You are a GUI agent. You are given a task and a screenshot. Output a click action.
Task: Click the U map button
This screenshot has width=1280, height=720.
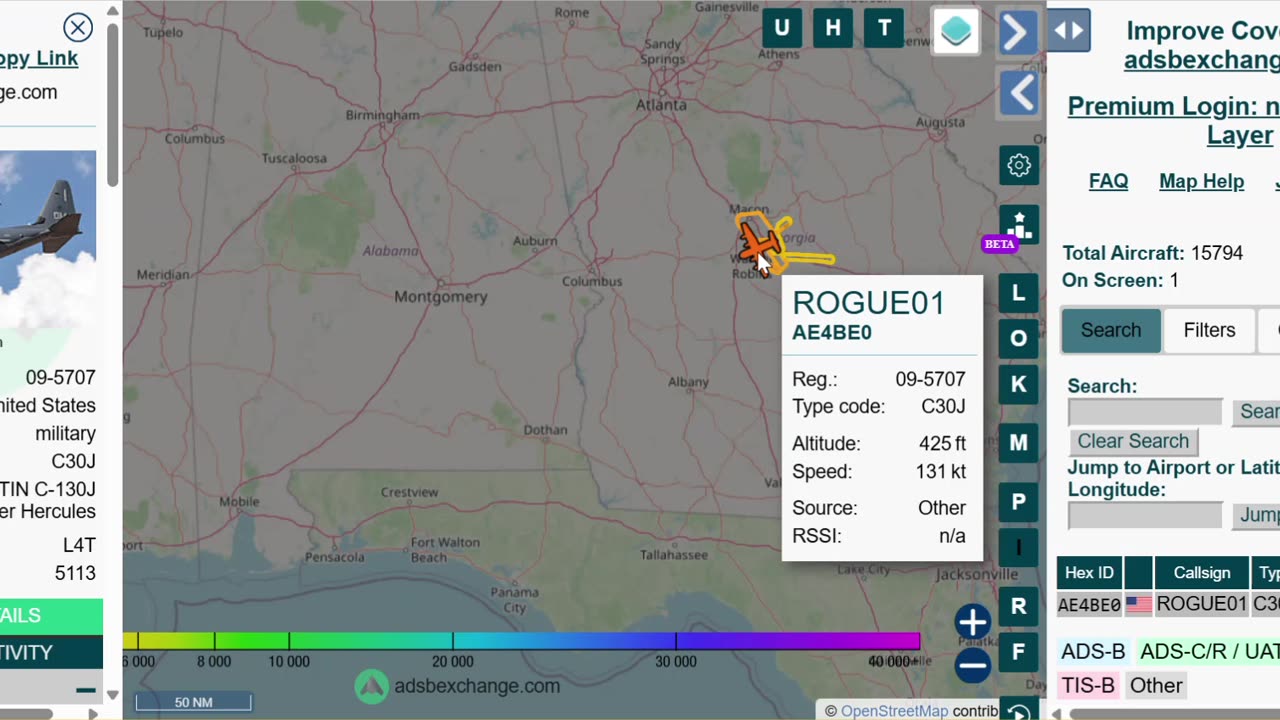coord(782,29)
